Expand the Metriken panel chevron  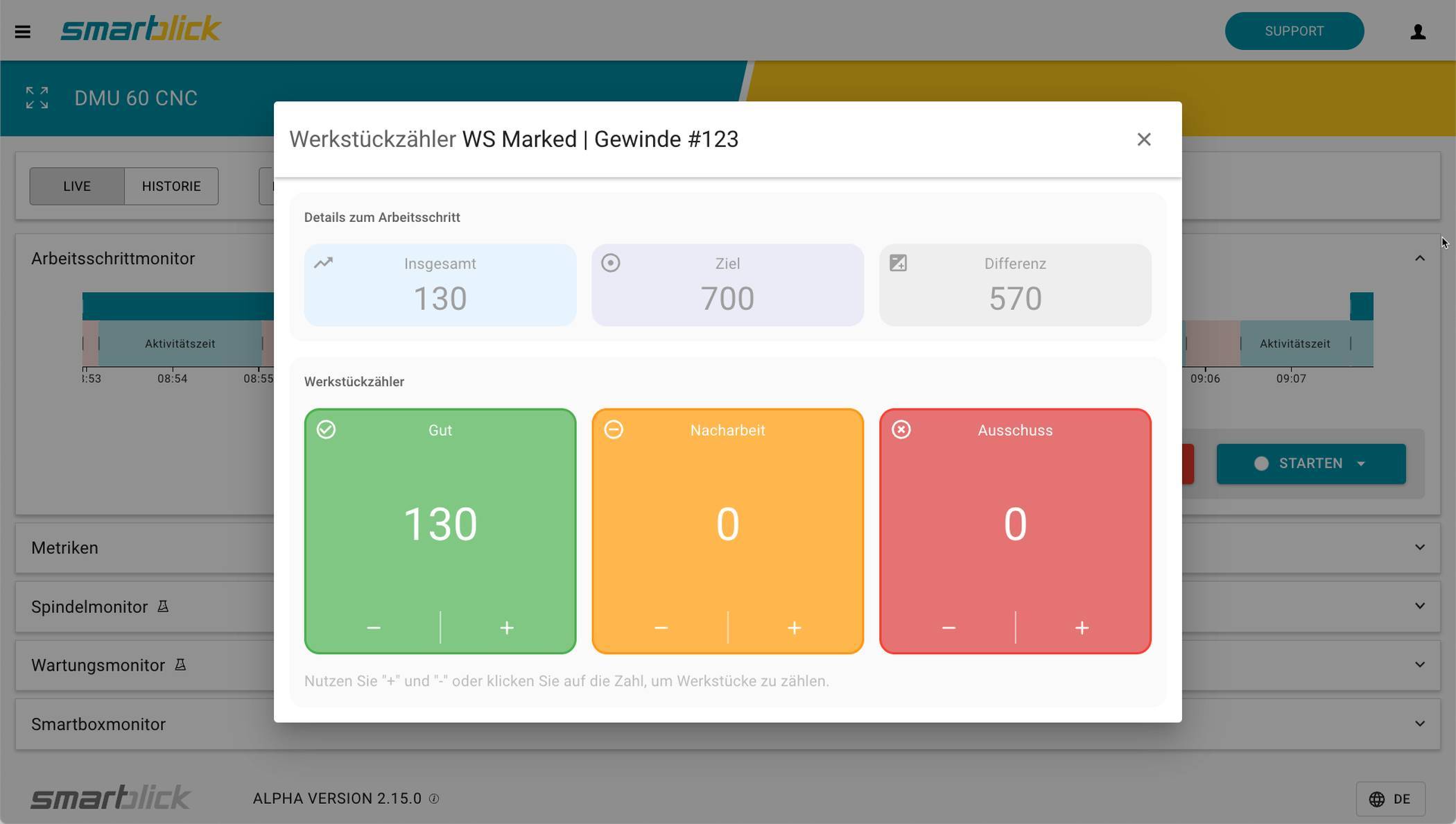[x=1420, y=547]
